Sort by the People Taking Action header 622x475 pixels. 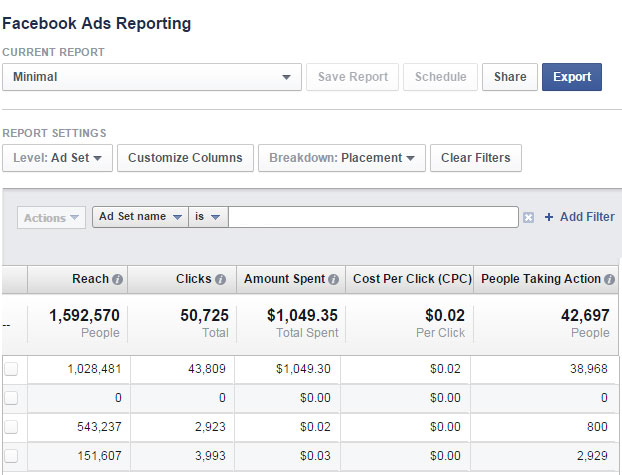click(x=546, y=279)
